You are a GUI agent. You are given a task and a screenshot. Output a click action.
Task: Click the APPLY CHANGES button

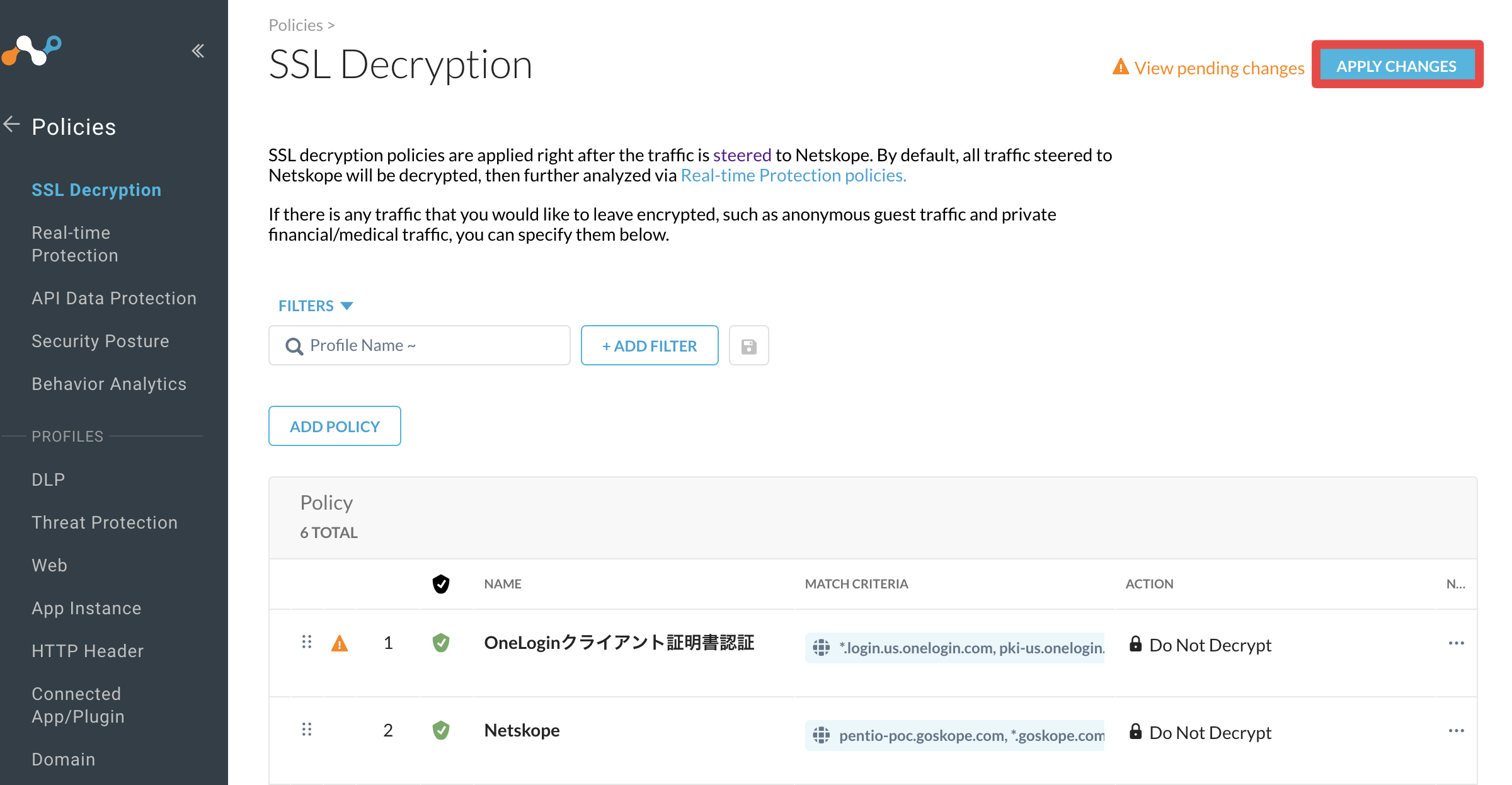[1397, 66]
